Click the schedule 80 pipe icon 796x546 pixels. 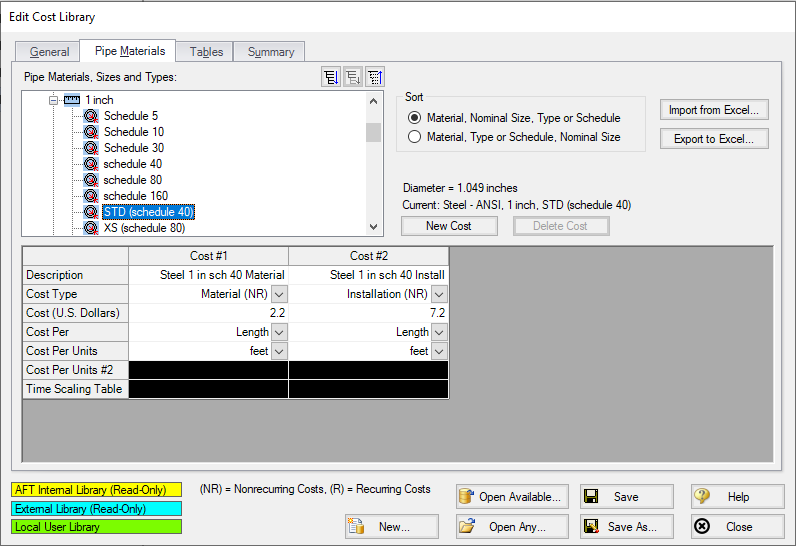pos(91,180)
